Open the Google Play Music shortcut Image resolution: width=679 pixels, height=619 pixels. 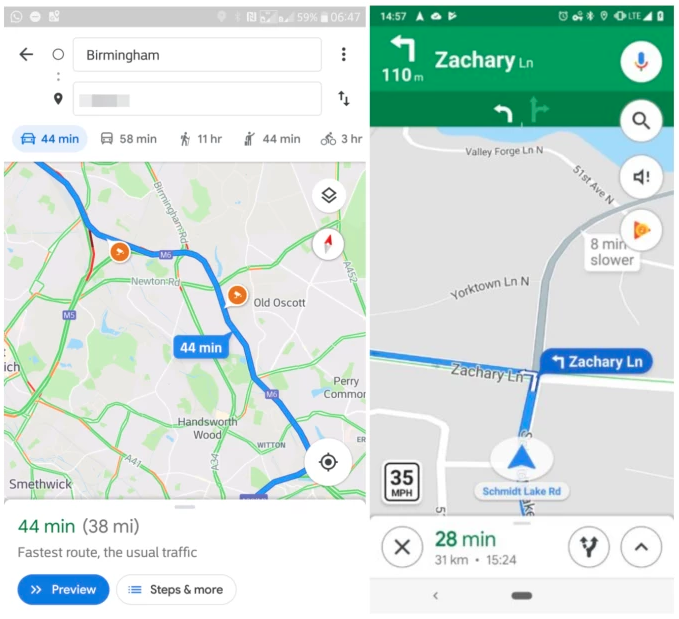641,230
